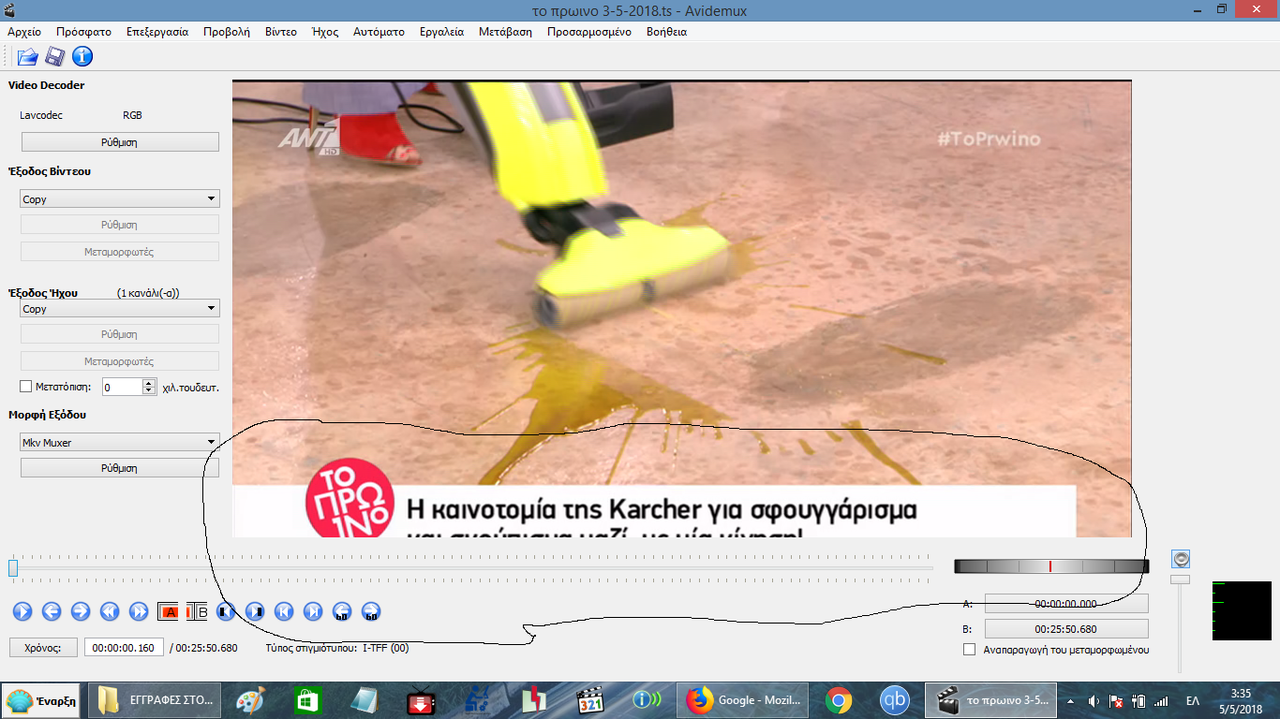
Task: Click system tray volume speaker icon
Action: click(1093, 701)
